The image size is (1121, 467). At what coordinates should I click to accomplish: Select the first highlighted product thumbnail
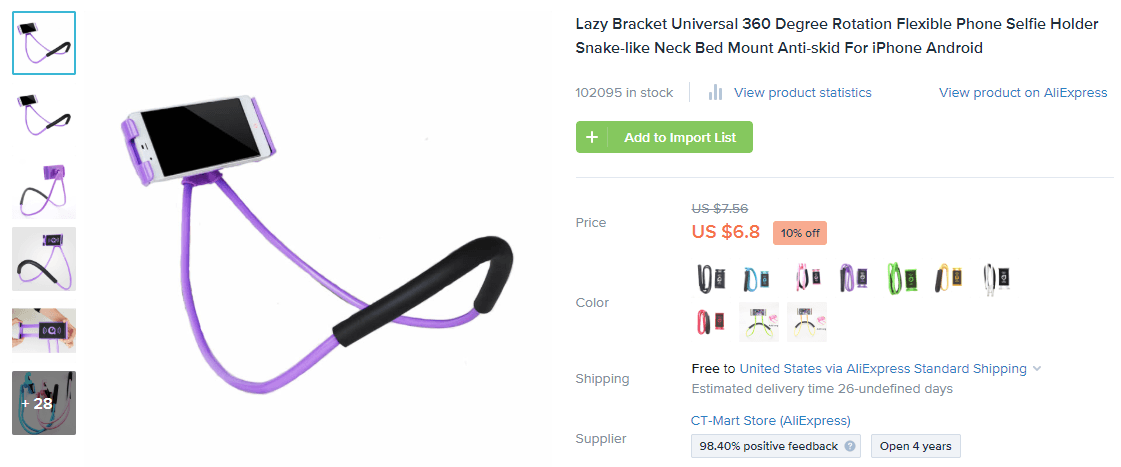[44, 43]
